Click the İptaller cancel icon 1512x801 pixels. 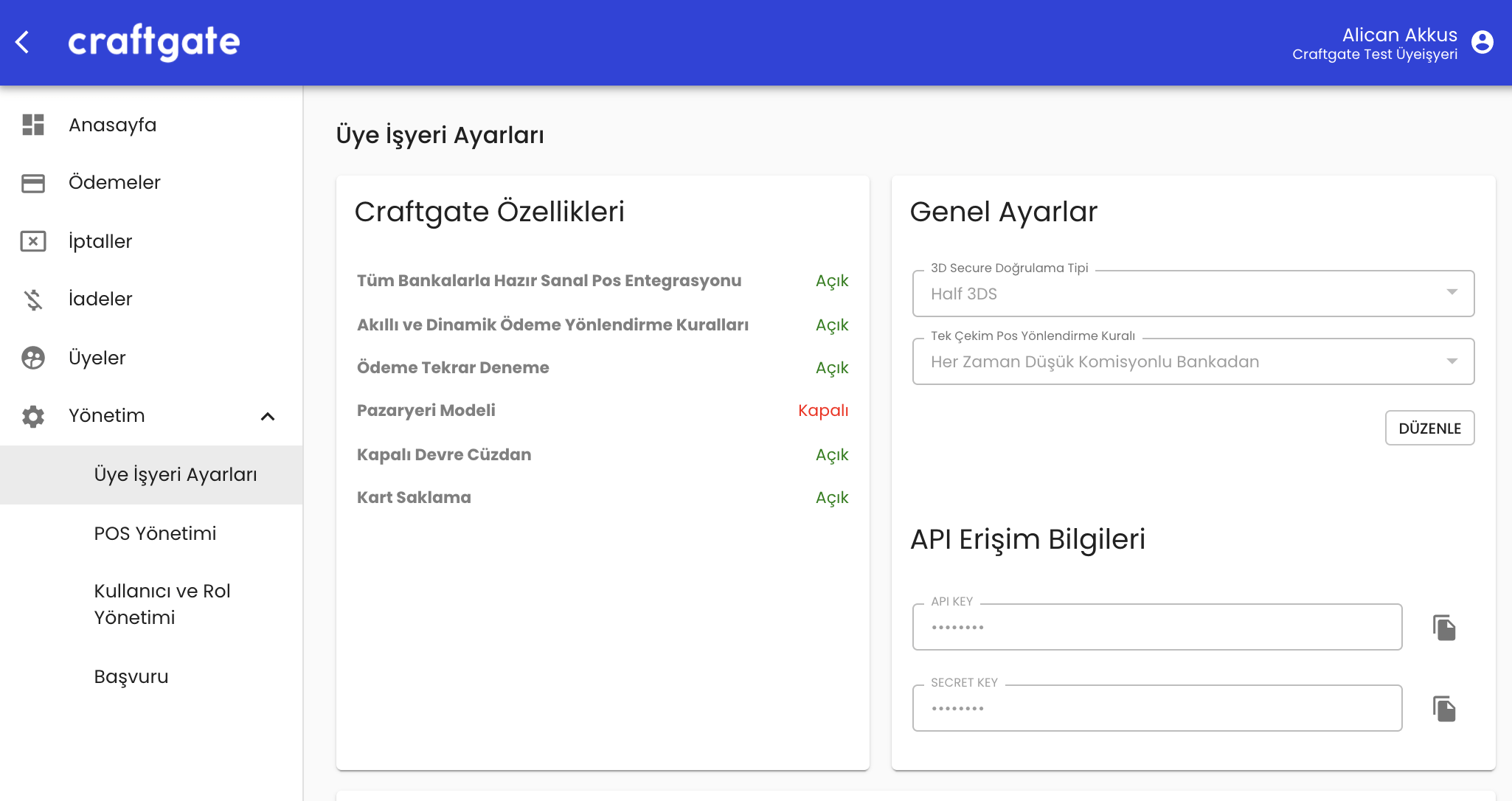click(x=33, y=241)
